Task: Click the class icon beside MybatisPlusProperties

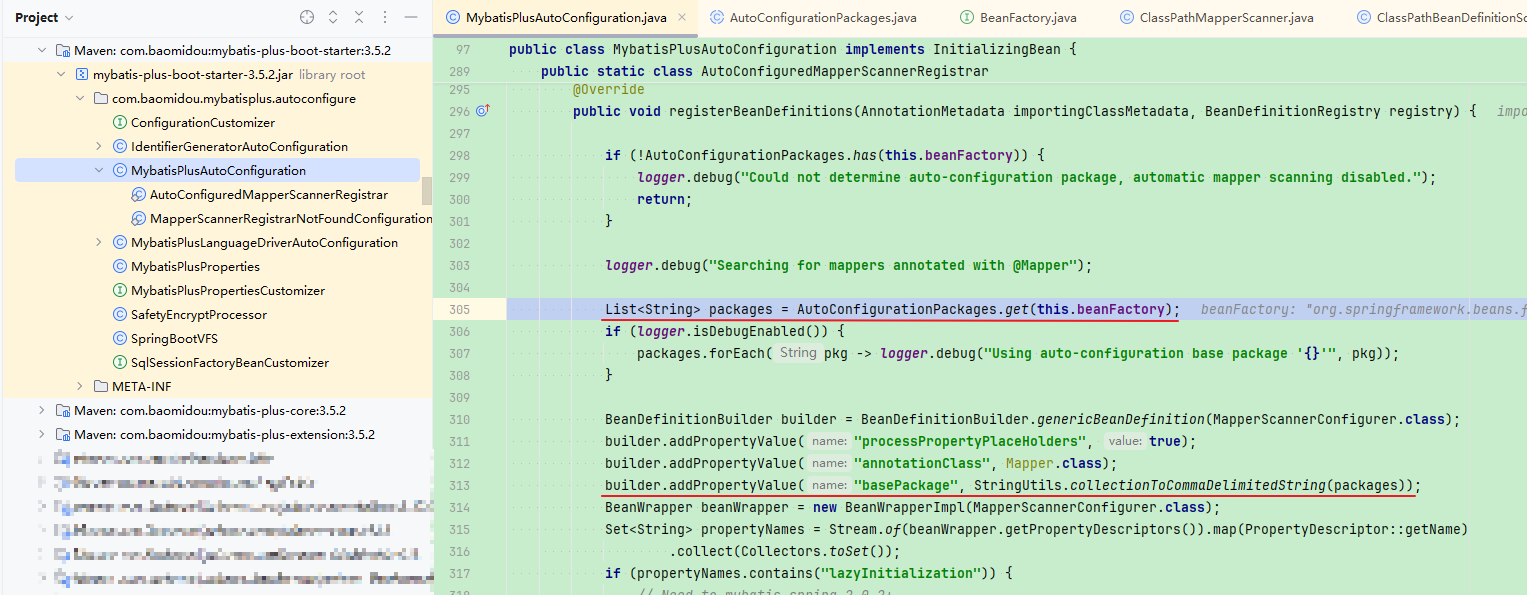Action: coord(120,267)
